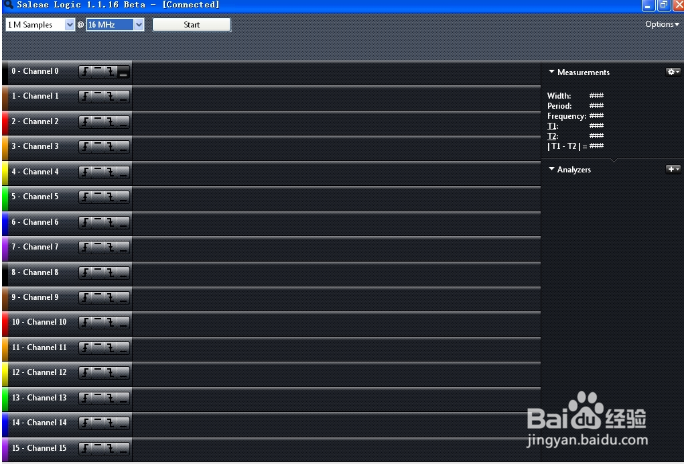Set rising edge trigger on Channel 5
This screenshot has height=464, width=687.
85,197
